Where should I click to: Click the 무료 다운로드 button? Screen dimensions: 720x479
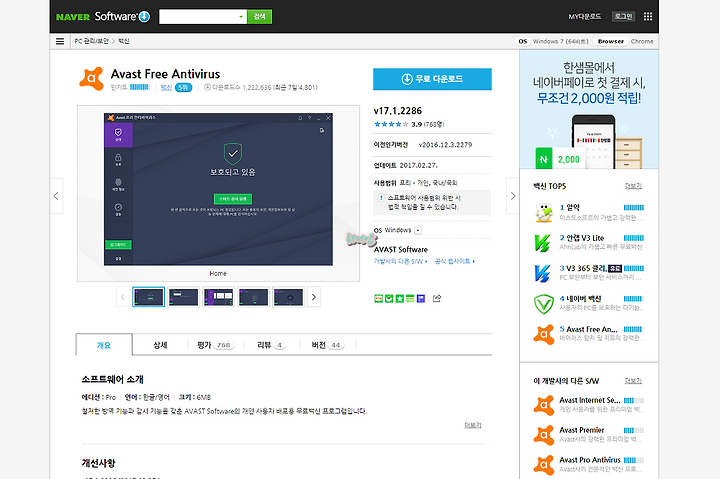432,79
